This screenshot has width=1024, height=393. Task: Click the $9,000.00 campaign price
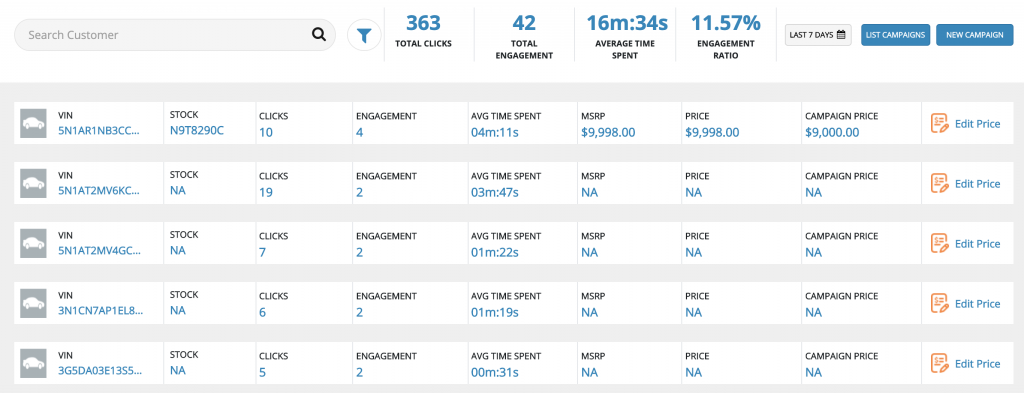(x=831, y=133)
